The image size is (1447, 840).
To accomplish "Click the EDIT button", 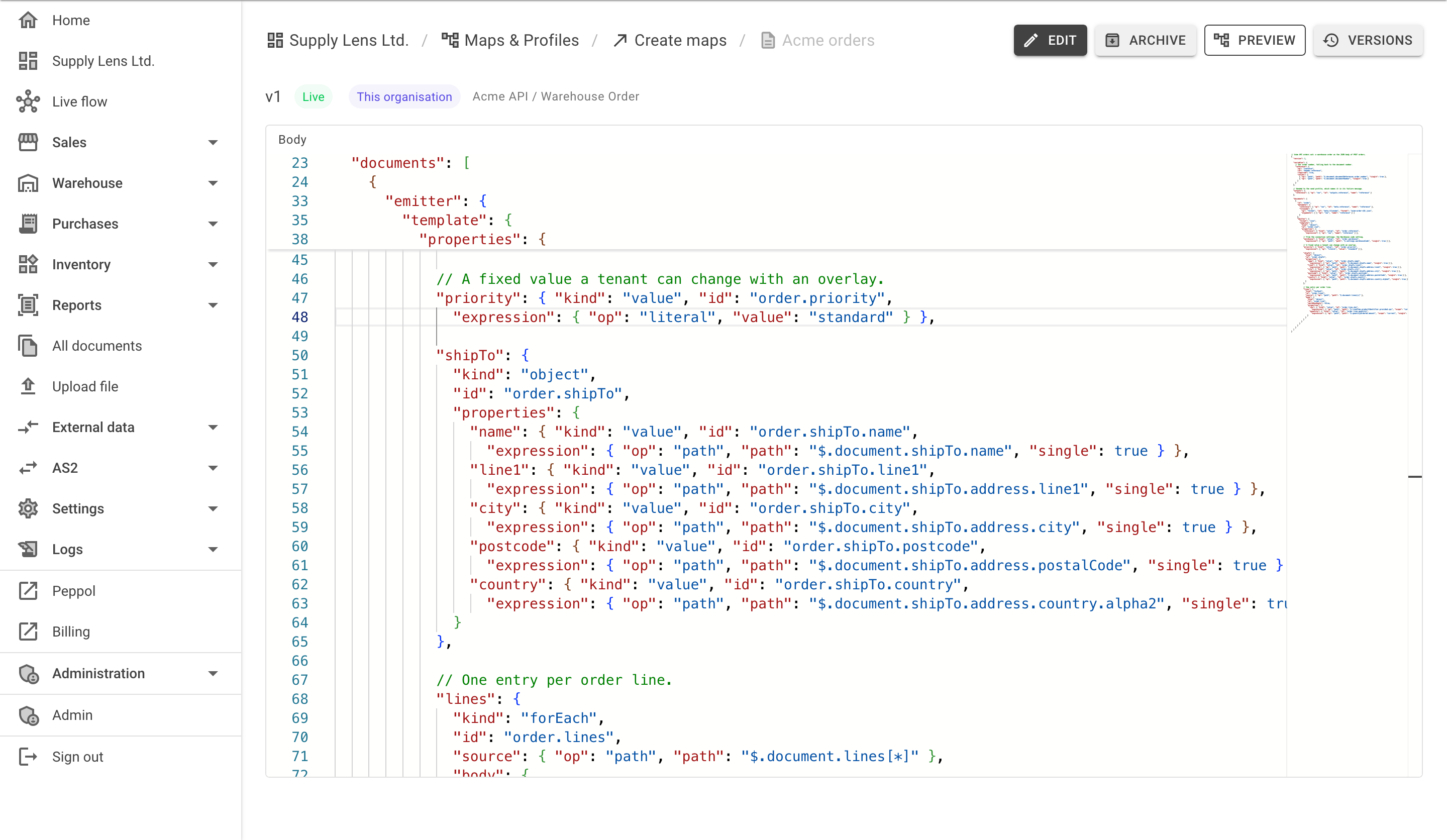I will coord(1050,40).
